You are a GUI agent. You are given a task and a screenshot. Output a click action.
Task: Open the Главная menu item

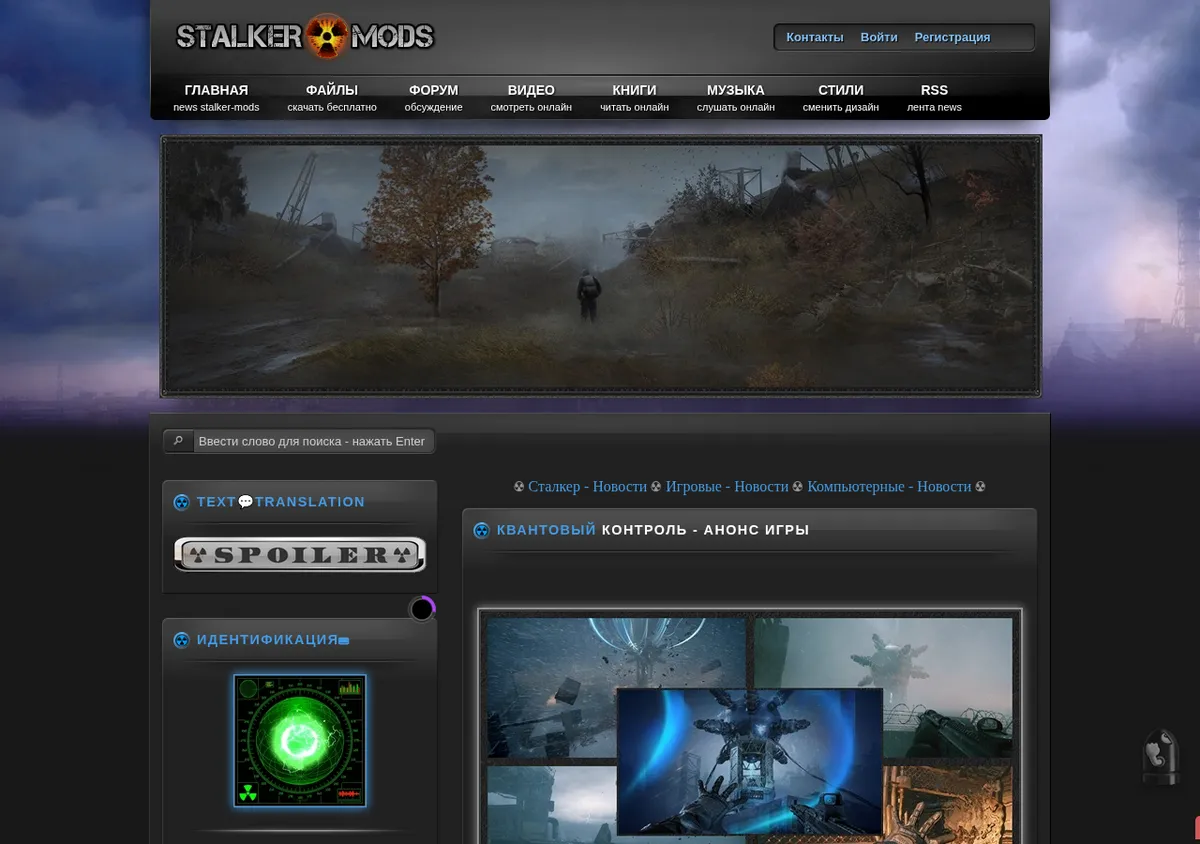(x=216, y=97)
